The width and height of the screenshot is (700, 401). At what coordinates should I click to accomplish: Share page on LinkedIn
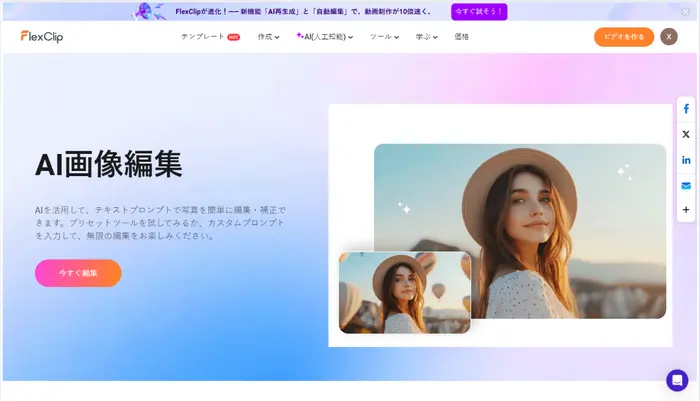point(686,160)
